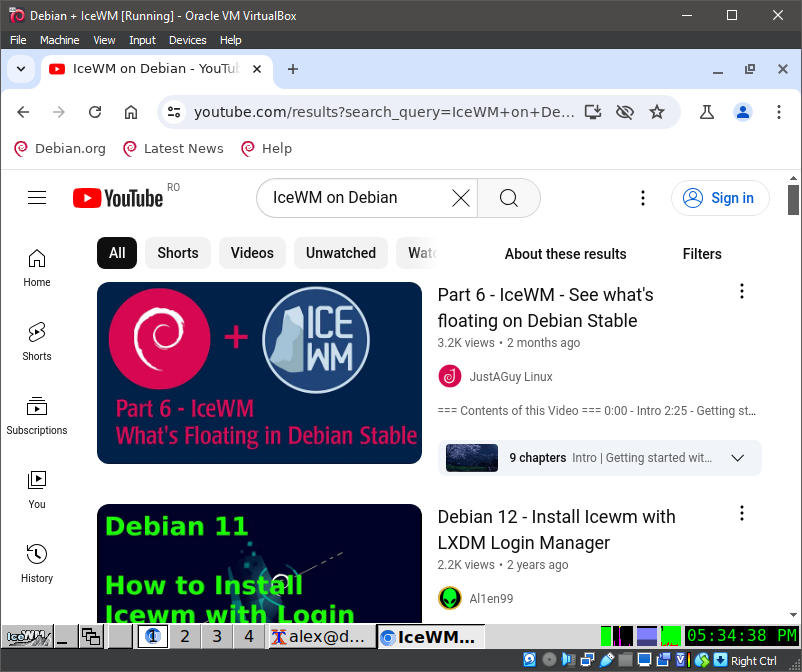Image resolution: width=802 pixels, height=672 pixels.
Task: Open the Machine menu in VirtualBox
Action: (59, 40)
